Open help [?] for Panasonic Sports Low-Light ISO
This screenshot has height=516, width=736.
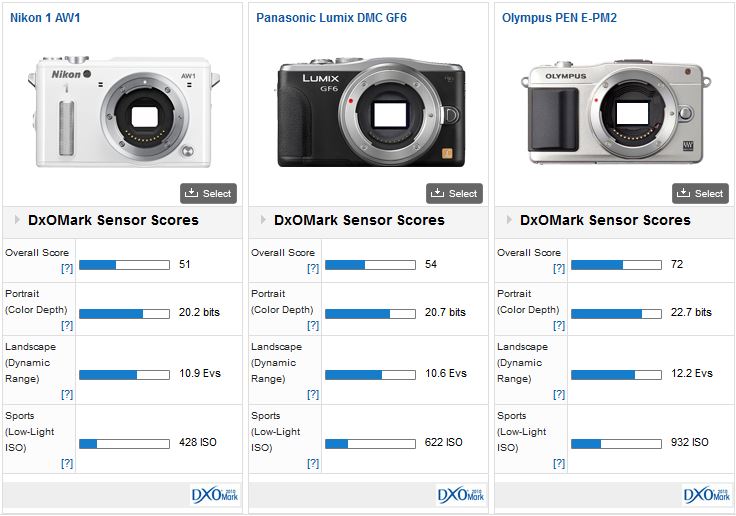point(313,463)
